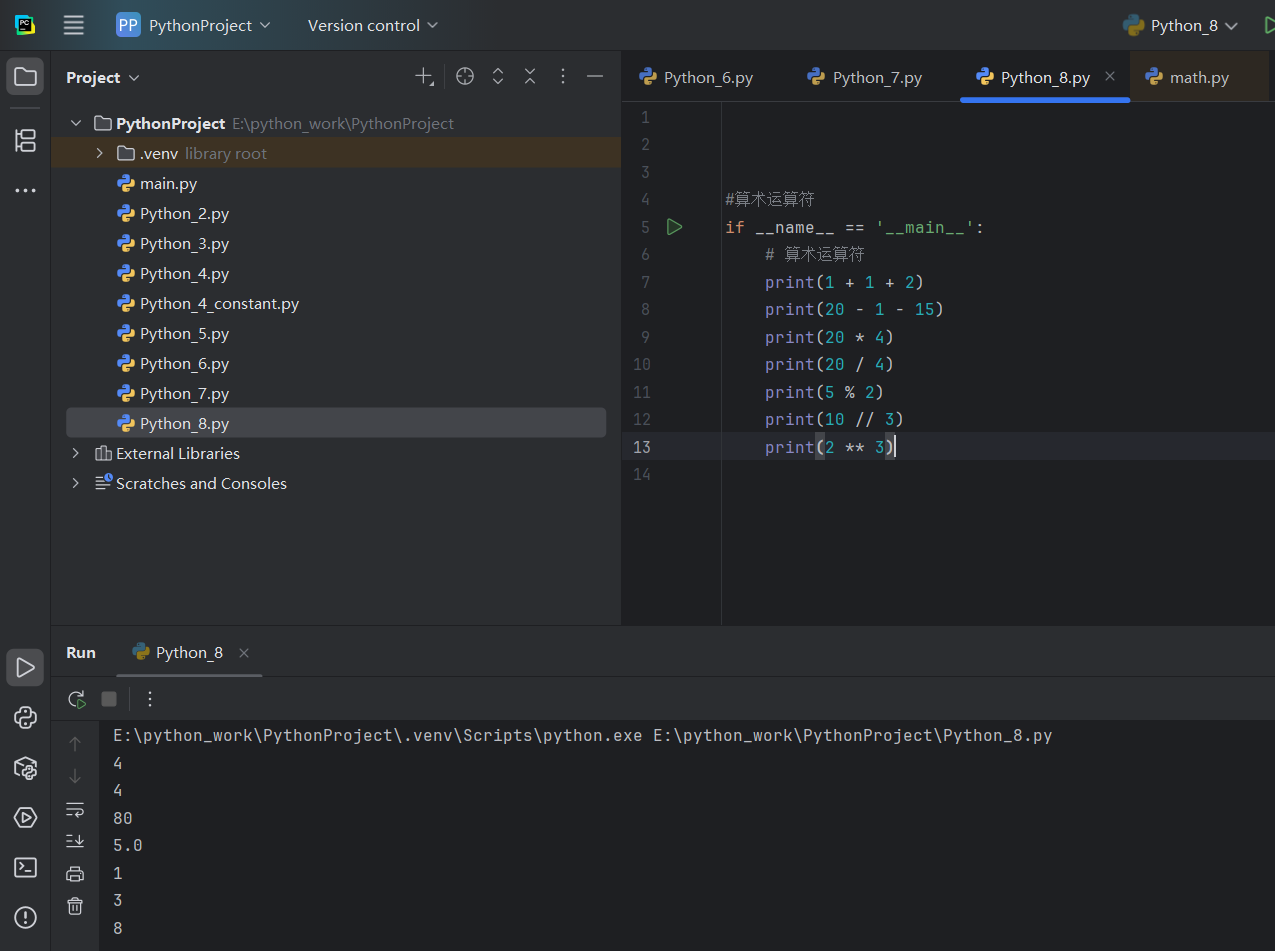Screen dimensions: 1275x951
Task: Click the PyCharm logo icon
Action: point(25,25)
